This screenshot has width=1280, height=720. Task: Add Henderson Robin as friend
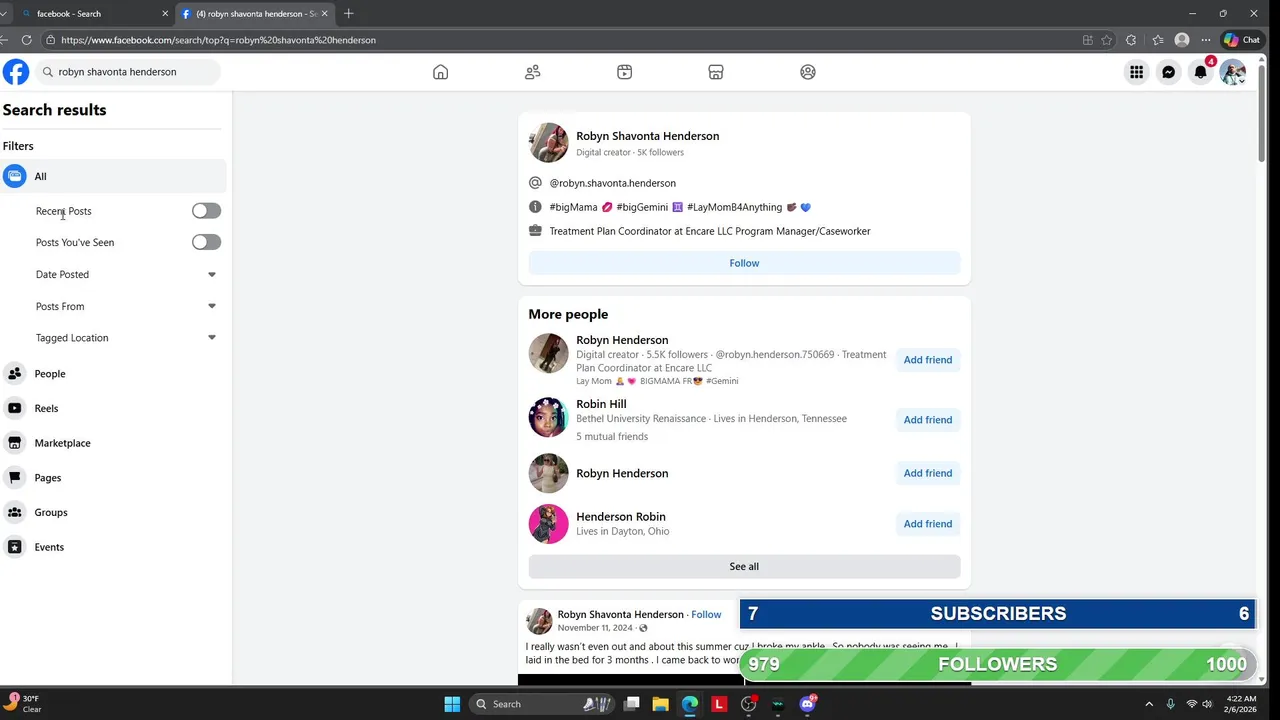tap(928, 524)
